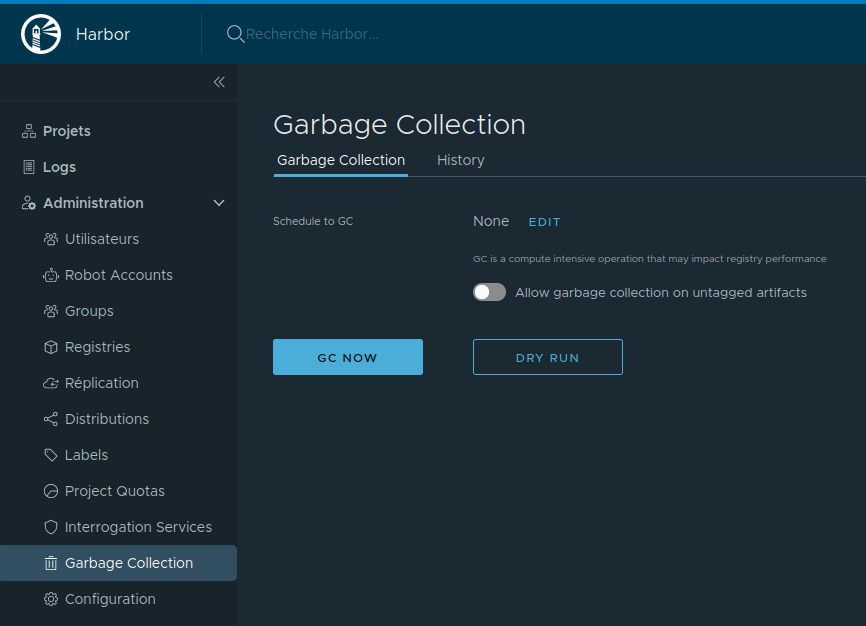Select the Garbage Collection tab
This screenshot has width=866, height=626.
(x=341, y=160)
